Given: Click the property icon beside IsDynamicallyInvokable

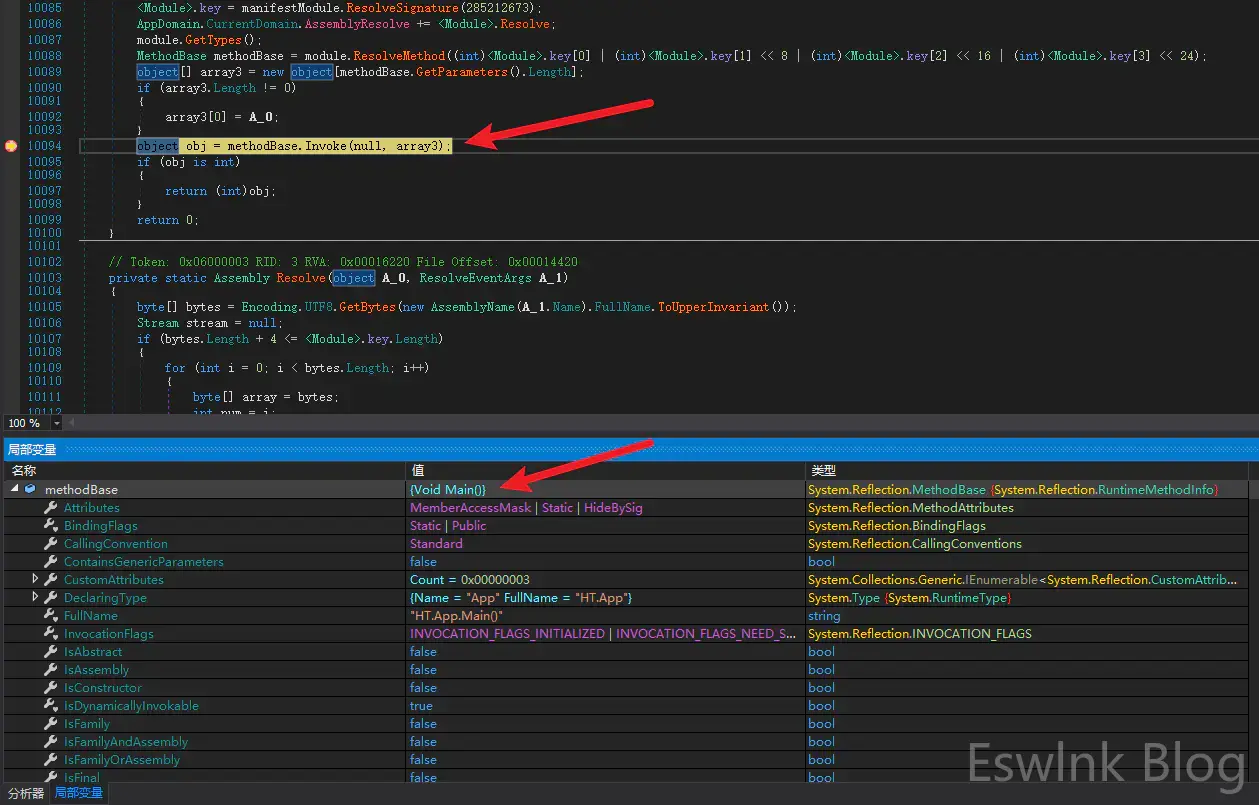Looking at the screenshot, I should [50, 706].
